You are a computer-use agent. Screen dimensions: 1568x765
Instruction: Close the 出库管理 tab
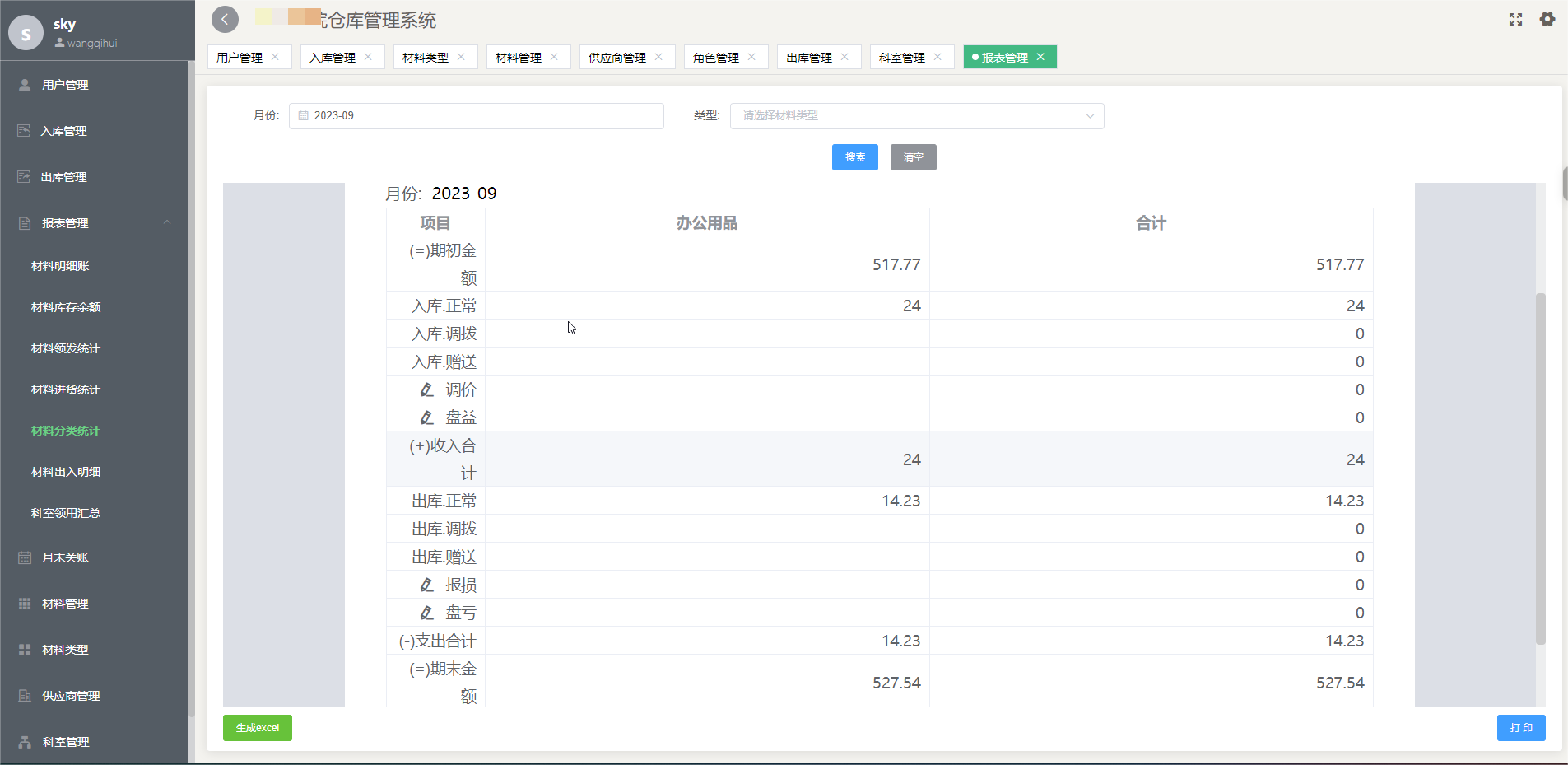[x=844, y=57]
